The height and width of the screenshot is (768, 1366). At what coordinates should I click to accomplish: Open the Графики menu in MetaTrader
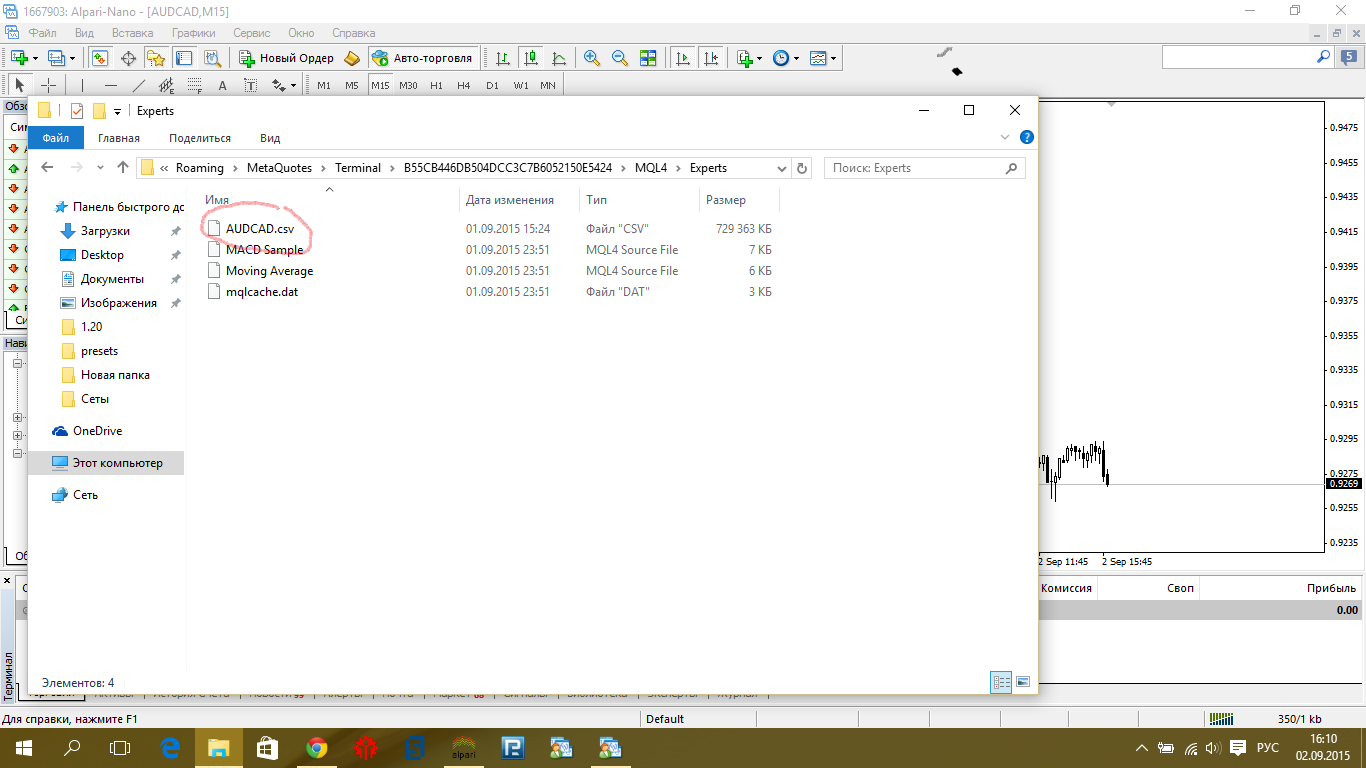coord(194,32)
